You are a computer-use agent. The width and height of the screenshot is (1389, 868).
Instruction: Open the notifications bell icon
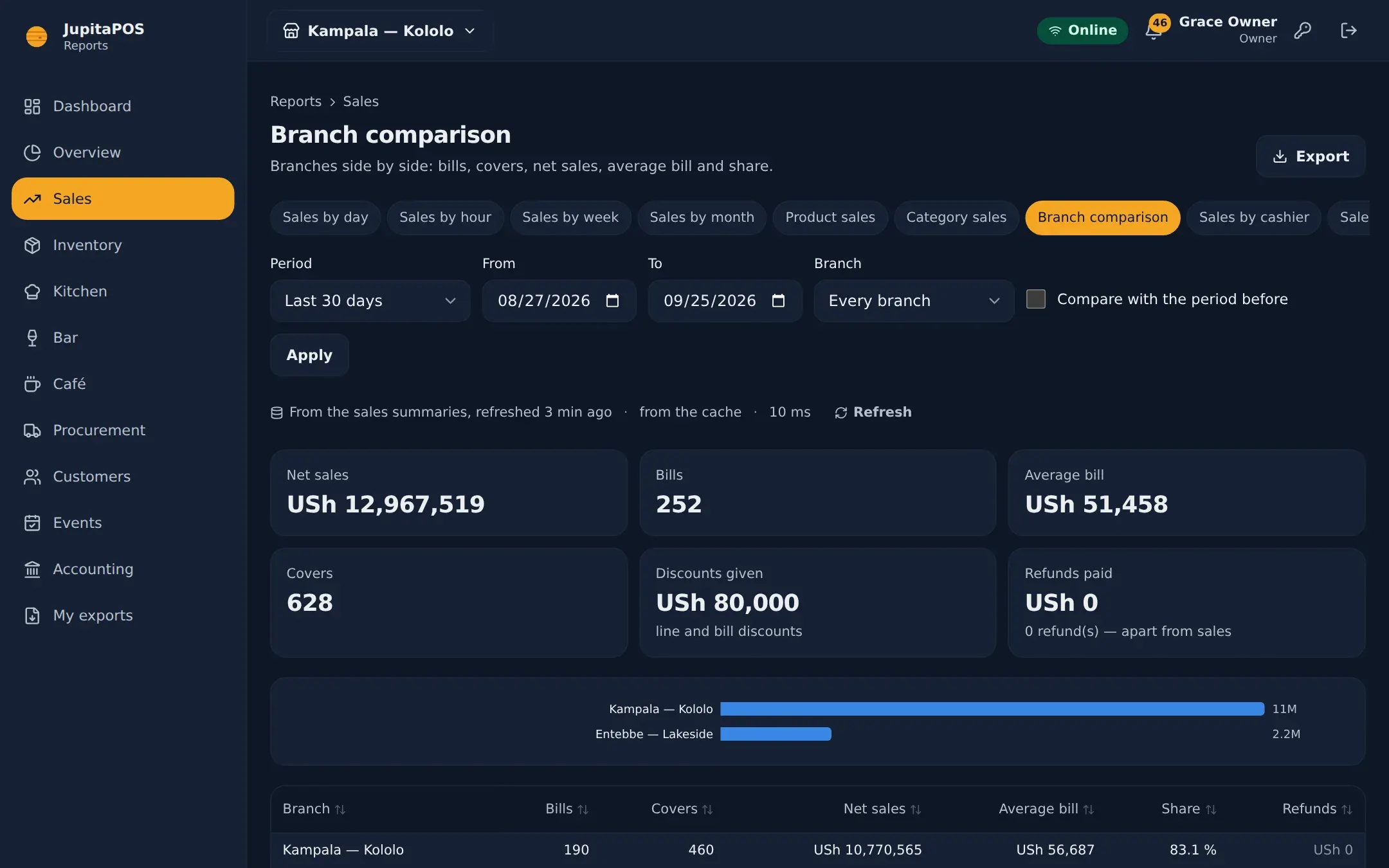[x=1153, y=31]
